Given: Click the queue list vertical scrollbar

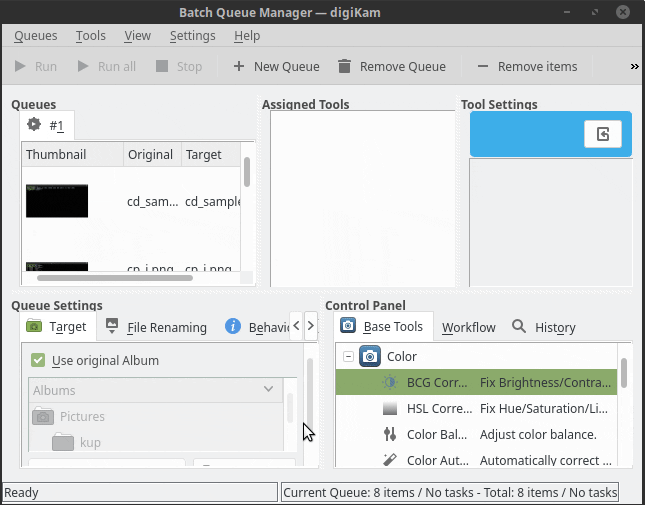Looking at the screenshot, I should pos(247,172).
